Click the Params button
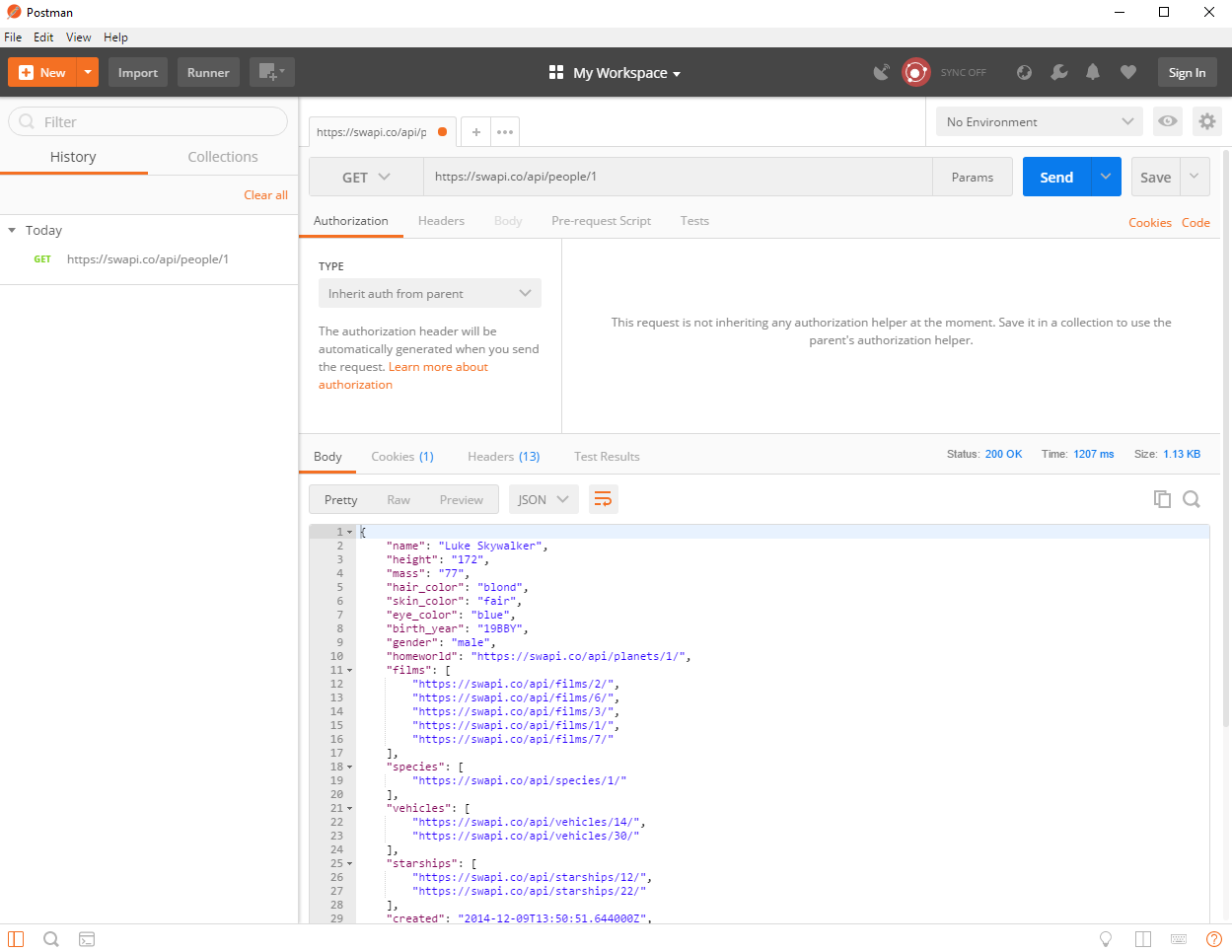This screenshot has height=952, width=1232. [x=973, y=178]
